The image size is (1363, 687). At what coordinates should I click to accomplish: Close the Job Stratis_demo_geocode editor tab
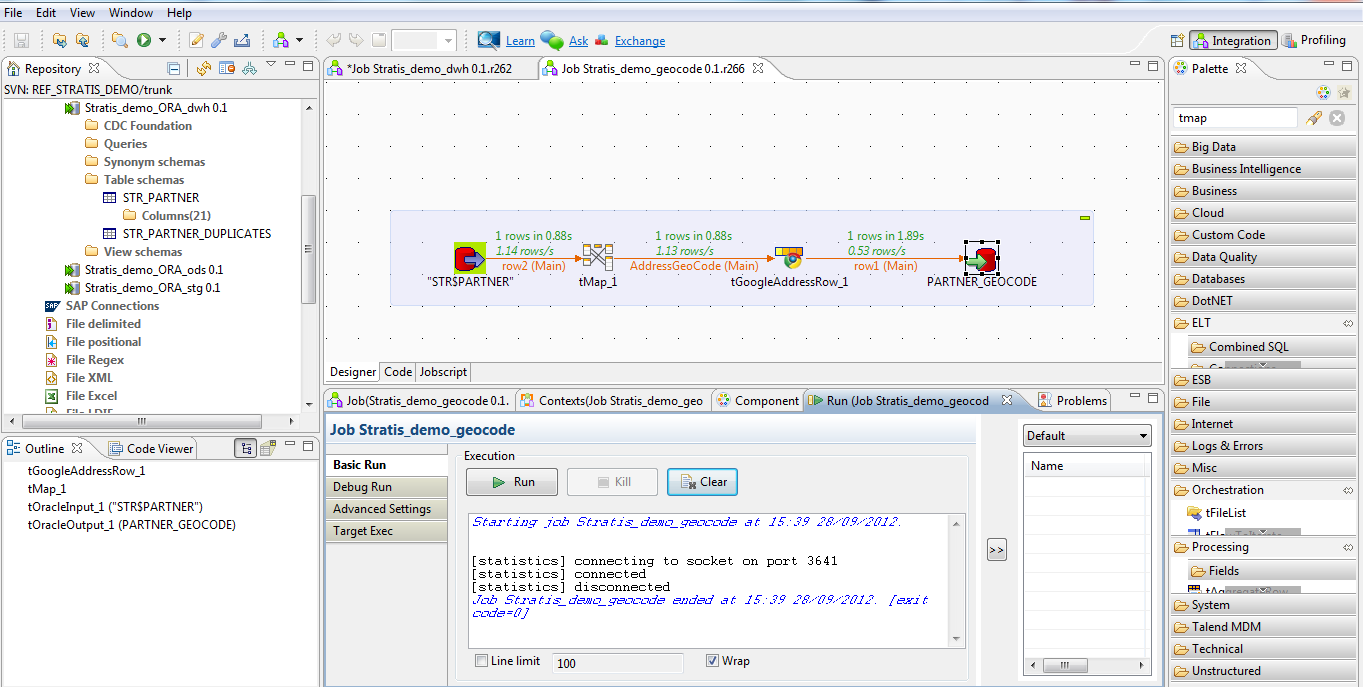[758, 68]
